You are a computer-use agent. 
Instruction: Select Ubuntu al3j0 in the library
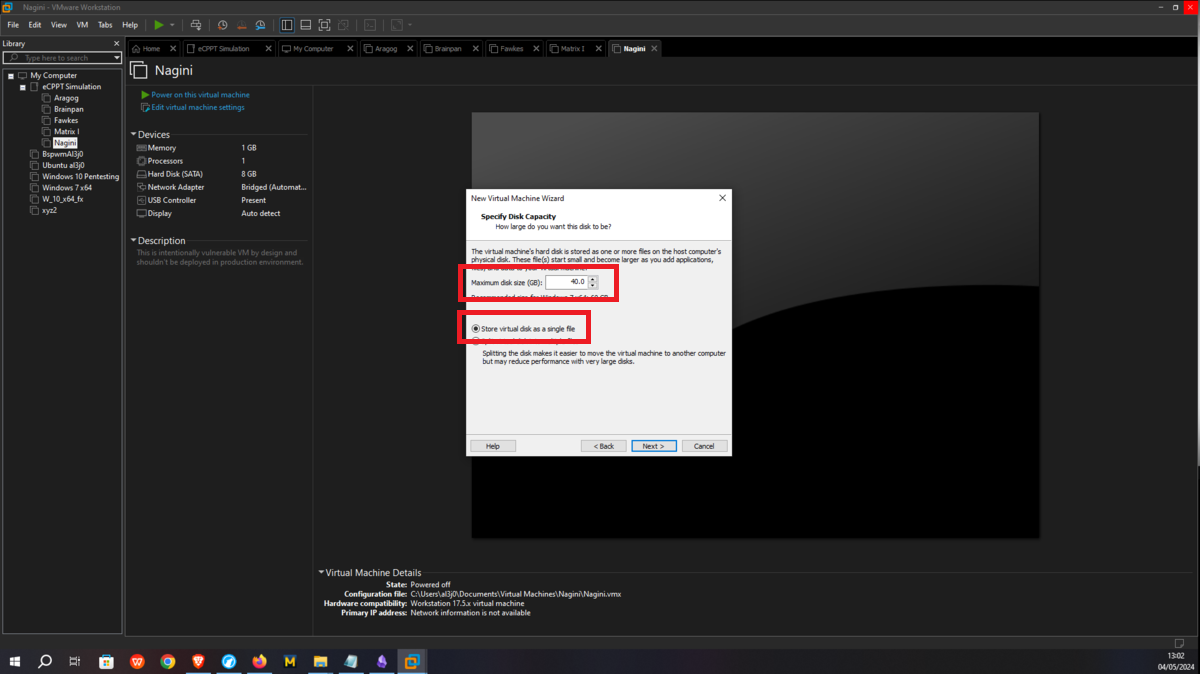(x=63, y=165)
